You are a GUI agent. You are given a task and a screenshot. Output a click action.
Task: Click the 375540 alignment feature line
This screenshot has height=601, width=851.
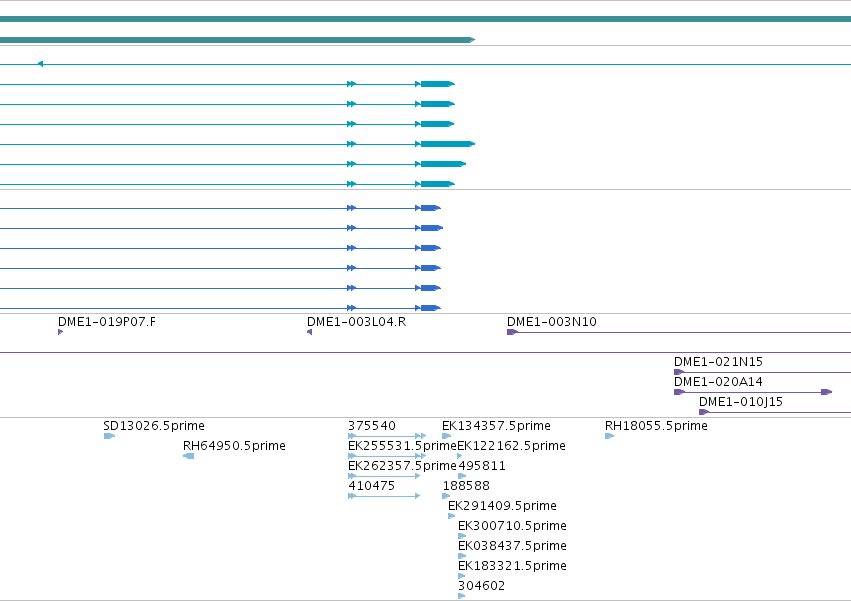[386, 436]
